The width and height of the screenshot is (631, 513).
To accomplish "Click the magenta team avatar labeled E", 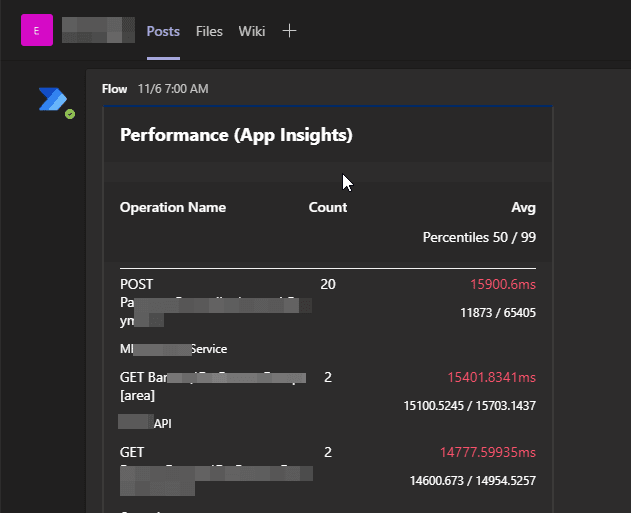I will point(37,31).
